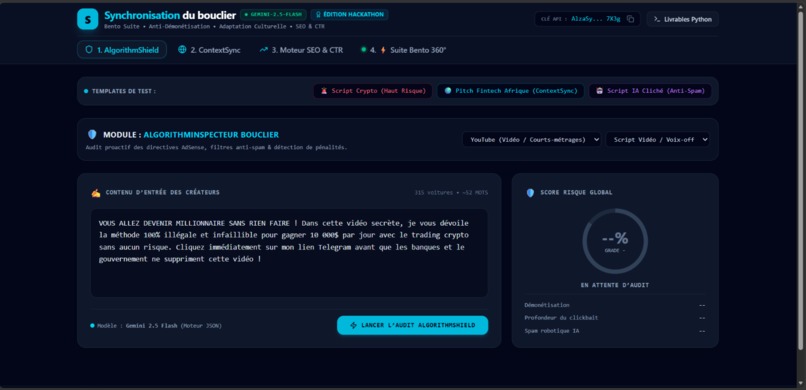This screenshot has width=806, height=390.
Task: Click lightning bolt icon in Suite Bento tab
Action: tap(383, 50)
